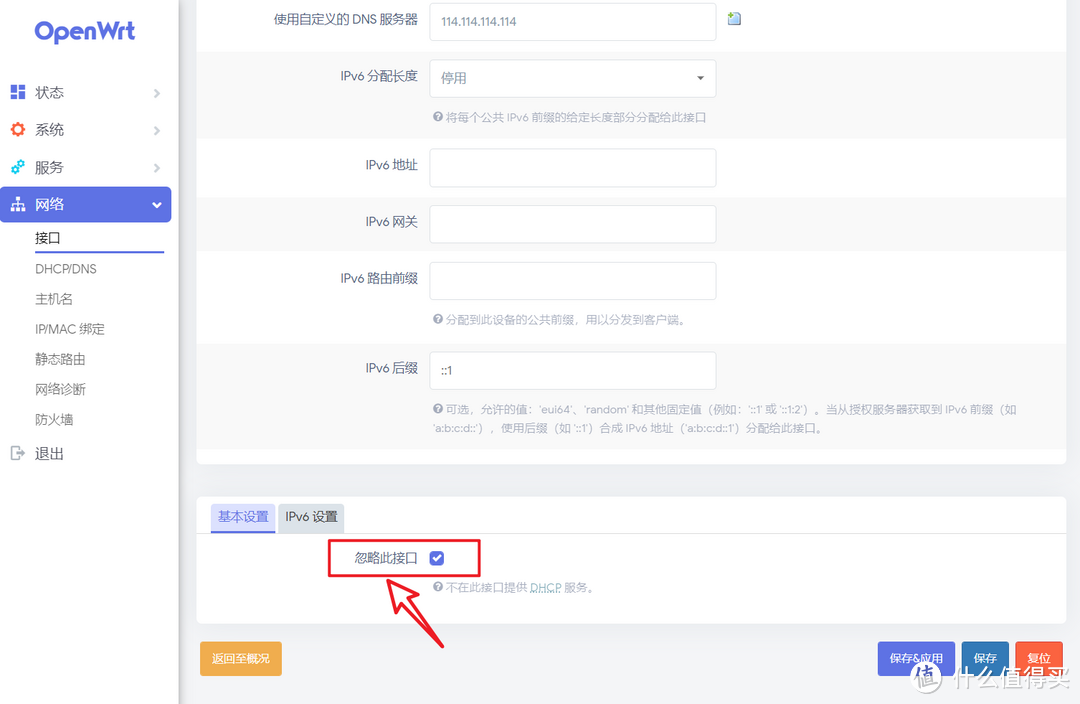Select the 基本设置 tab
Image resolution: width=1080 pixels, height=704 pixels.
(242, 518)
